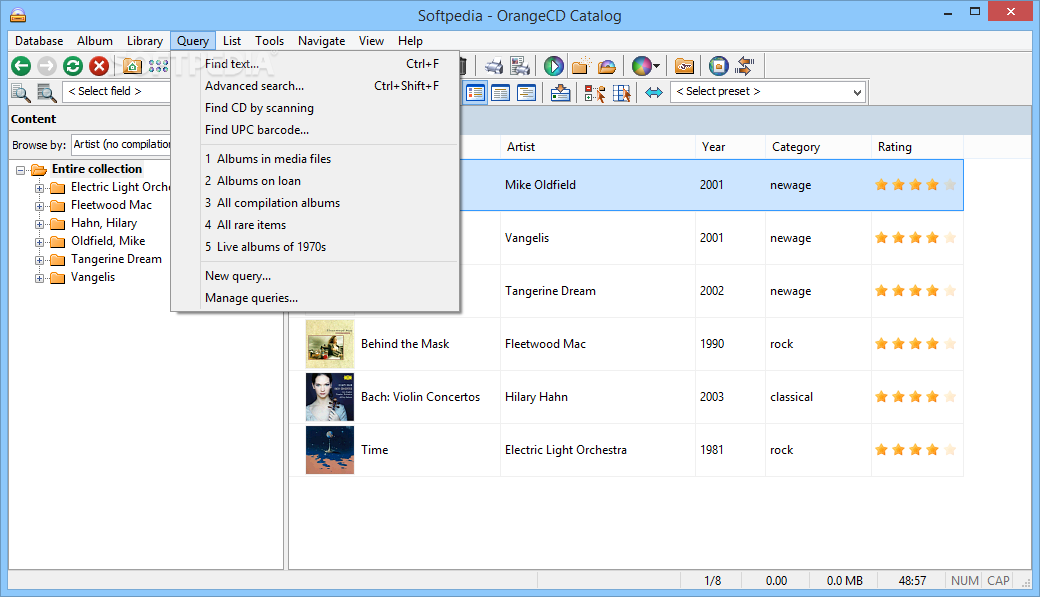Expand the Fleetwood Mac folder node
Viewport: 1040px width, 597px height.
tap(39, 206)
